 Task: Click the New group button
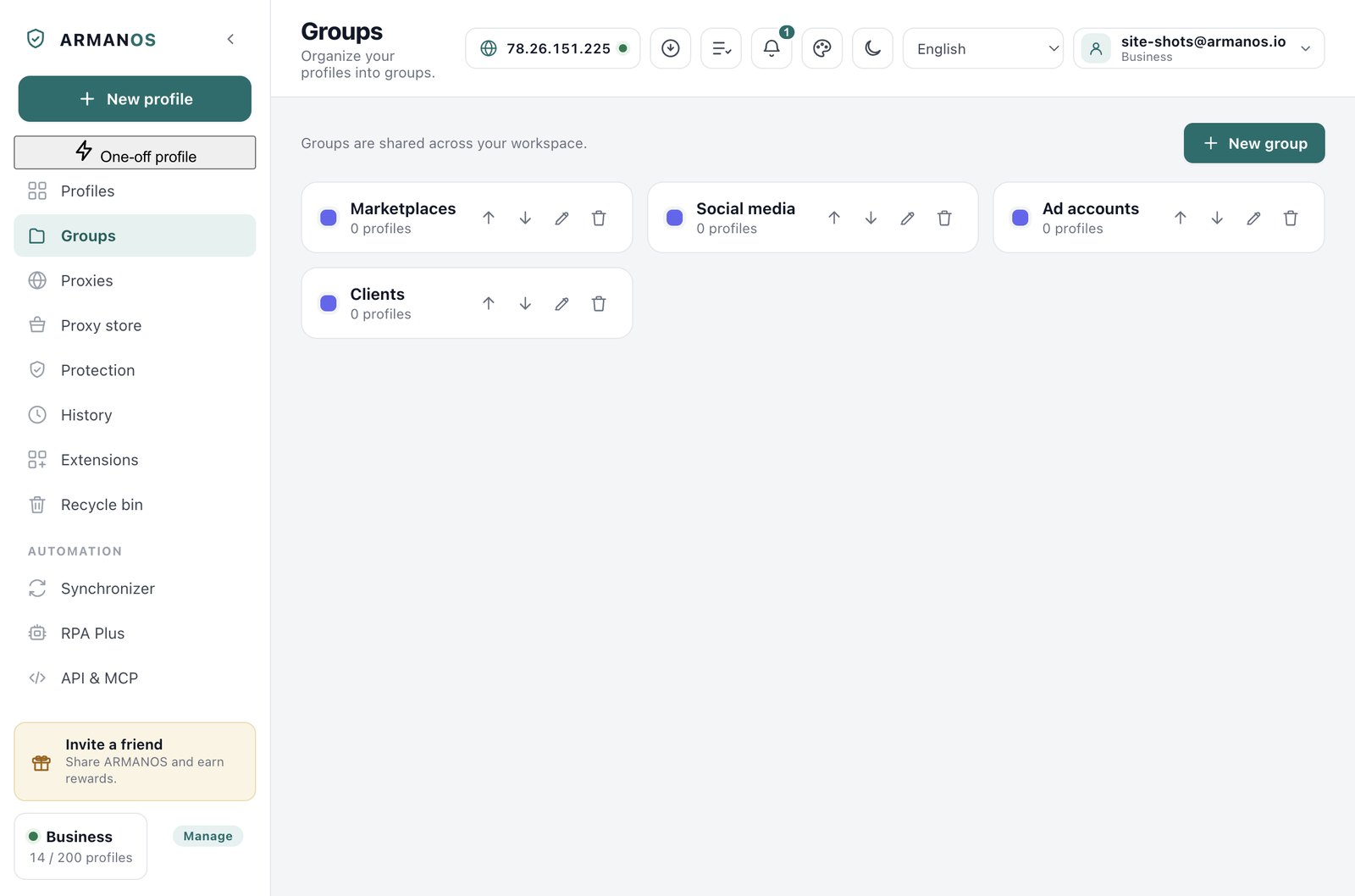[1254, 143]
